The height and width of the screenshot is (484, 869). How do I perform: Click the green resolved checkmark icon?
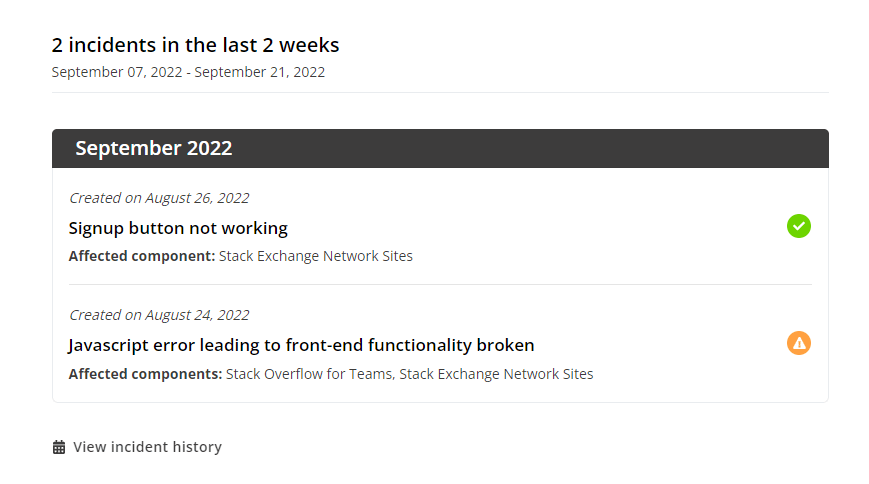799,226
